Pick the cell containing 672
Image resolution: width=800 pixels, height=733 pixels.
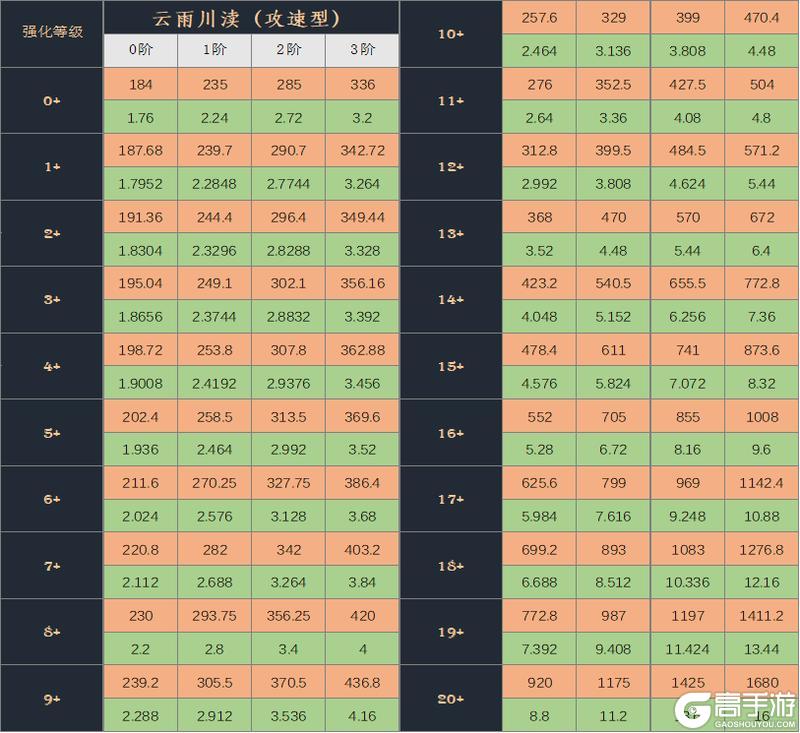pyautogui.click(x=762, y=217)
